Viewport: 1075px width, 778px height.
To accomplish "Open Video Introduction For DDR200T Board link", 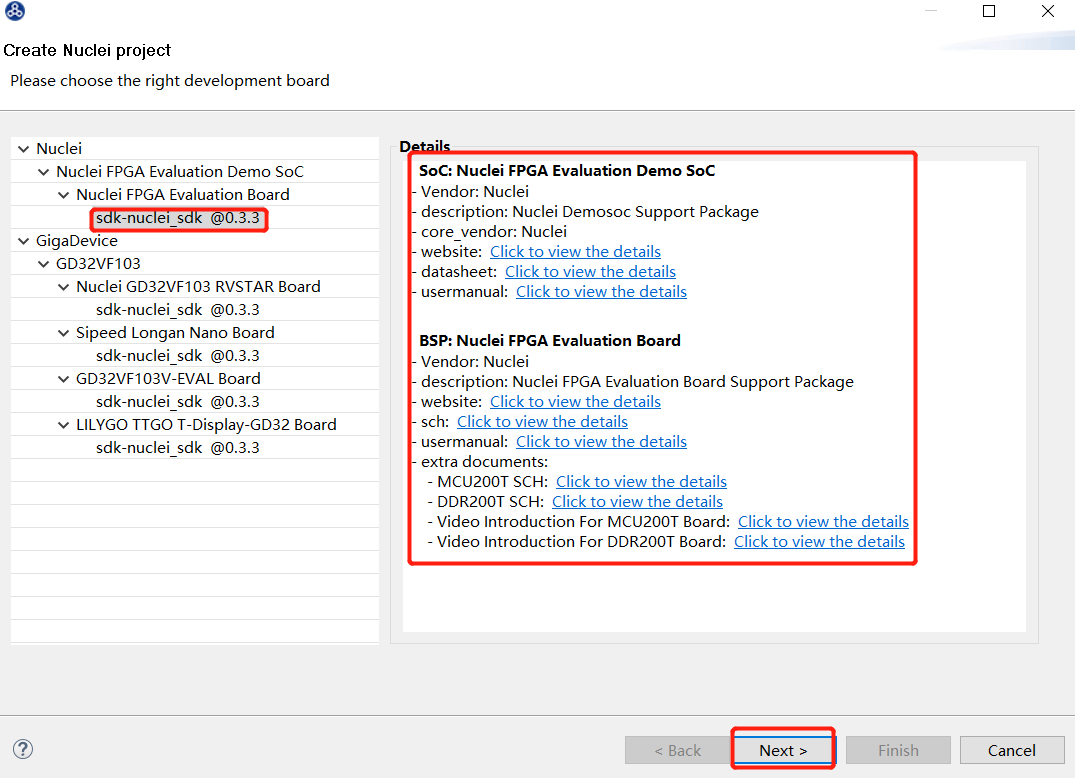I will (819, 542).
